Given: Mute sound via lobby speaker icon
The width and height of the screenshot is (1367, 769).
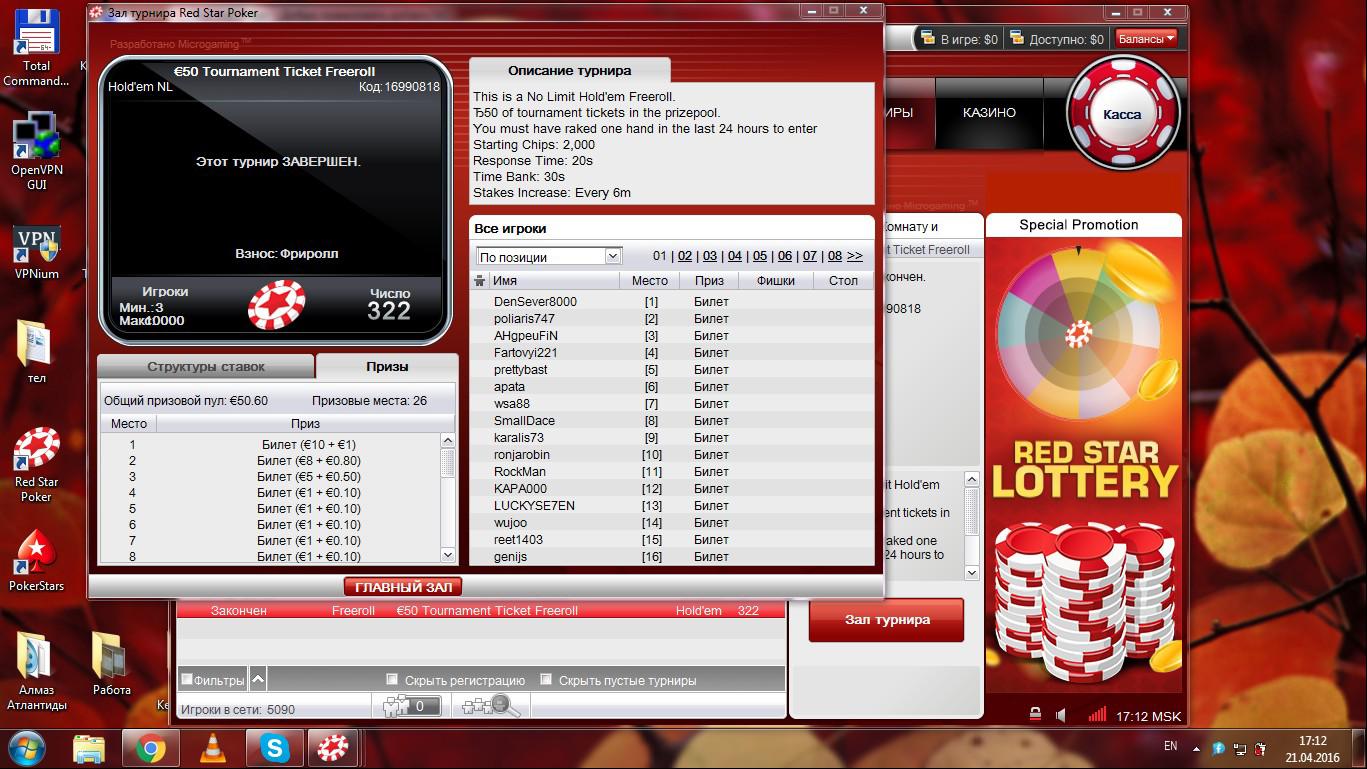Looking at the screenshot, I should (1061, 715).
